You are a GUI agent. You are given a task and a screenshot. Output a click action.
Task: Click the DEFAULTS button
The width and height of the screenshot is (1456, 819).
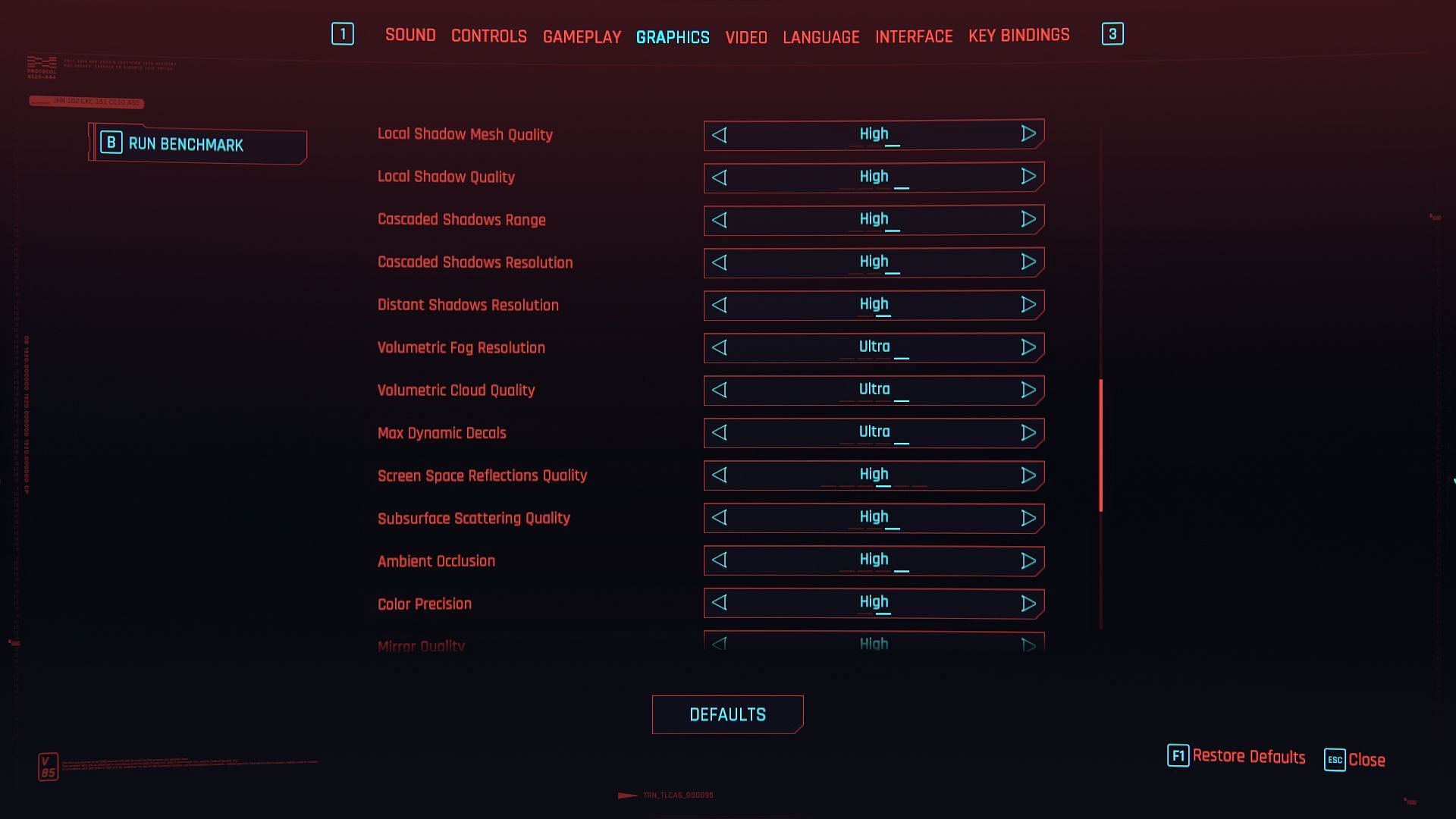coord(728,714)
